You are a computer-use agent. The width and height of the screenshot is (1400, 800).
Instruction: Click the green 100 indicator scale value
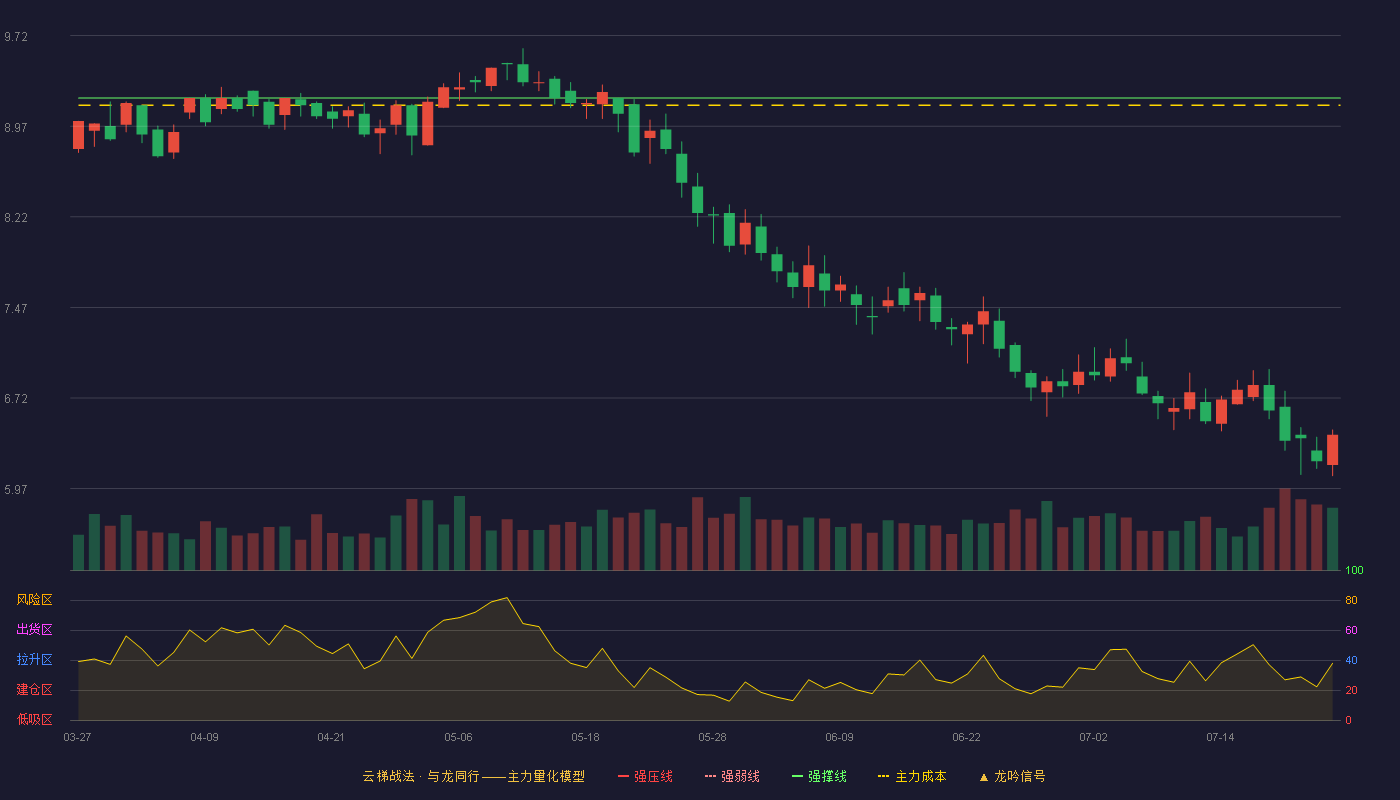click(x=1354, y=571)
